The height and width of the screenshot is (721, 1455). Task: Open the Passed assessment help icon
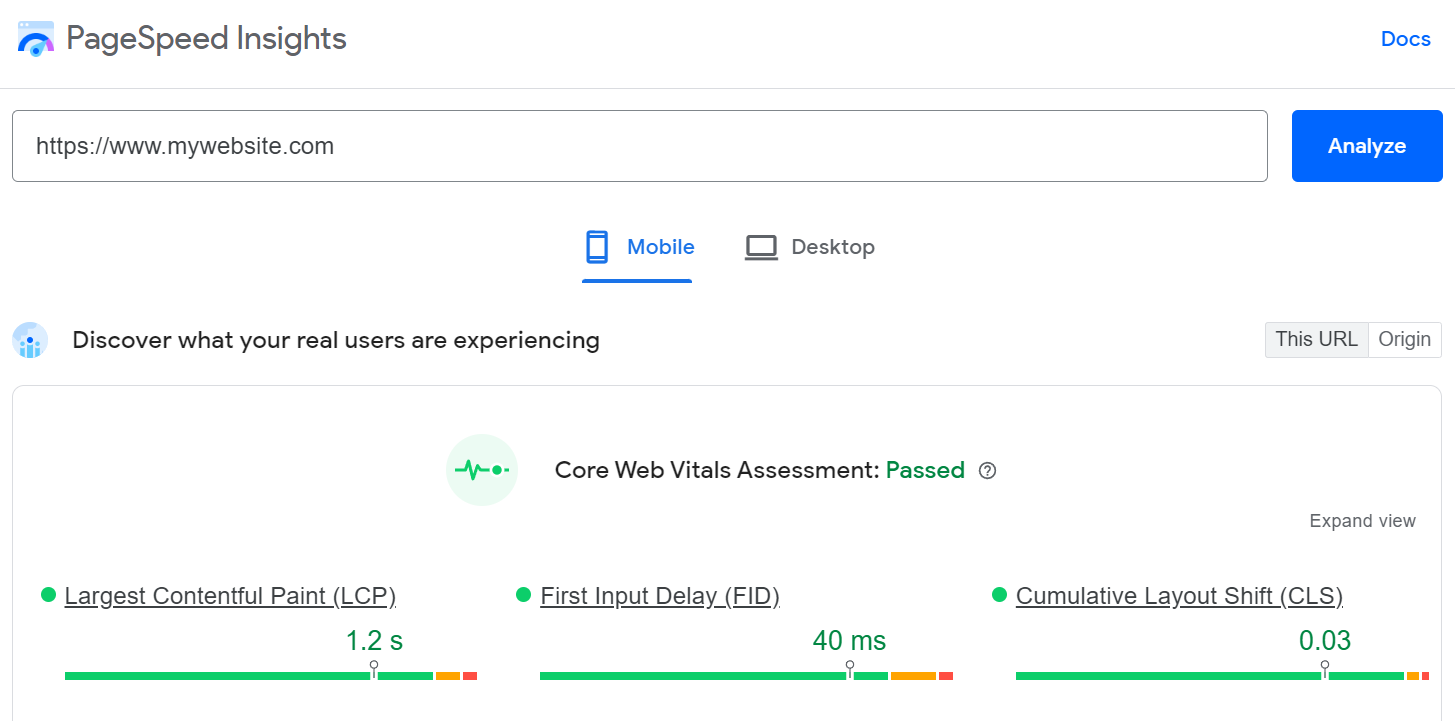tap(987, 470)
